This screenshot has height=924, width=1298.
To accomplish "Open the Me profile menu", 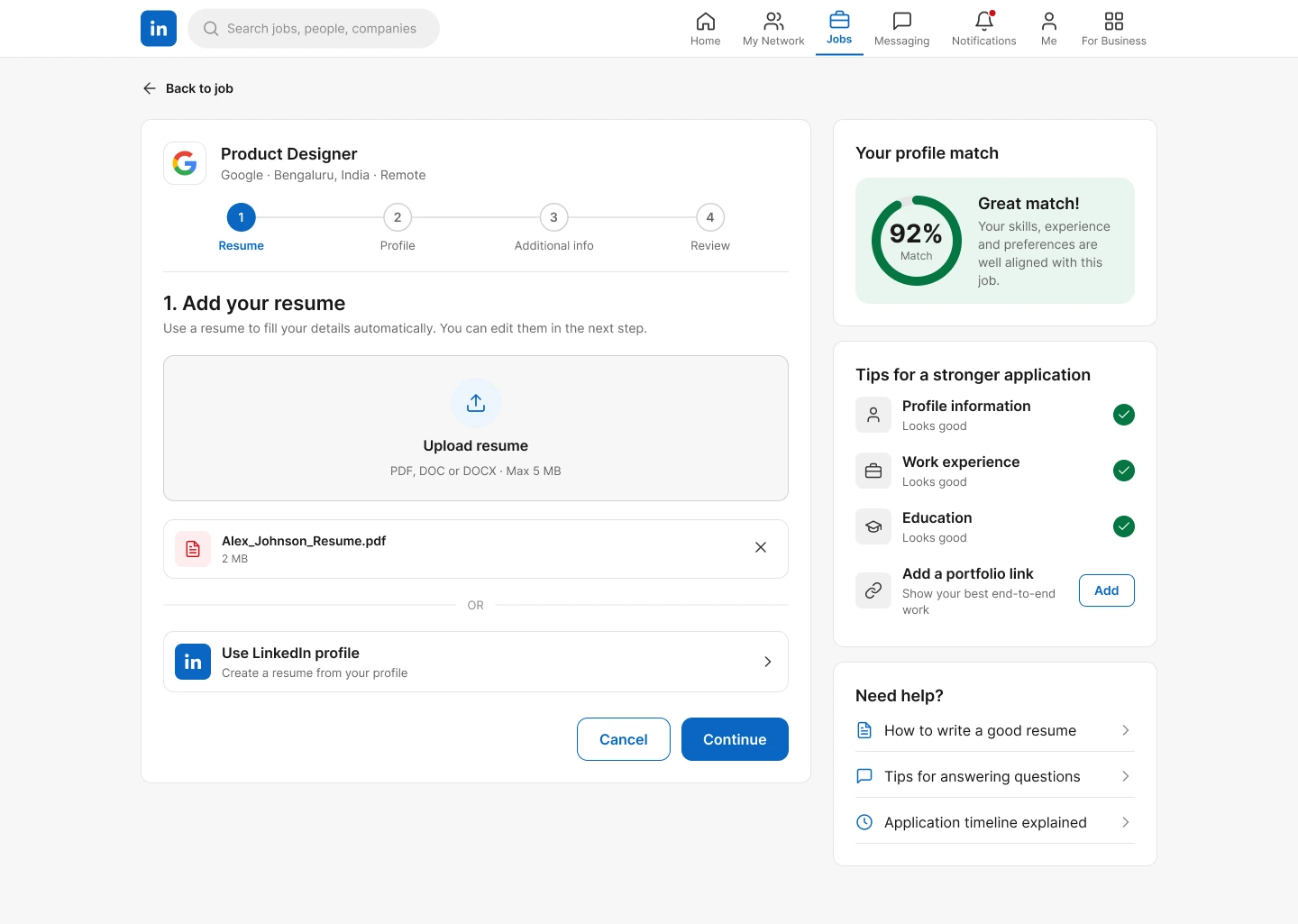I will 1048,29.
